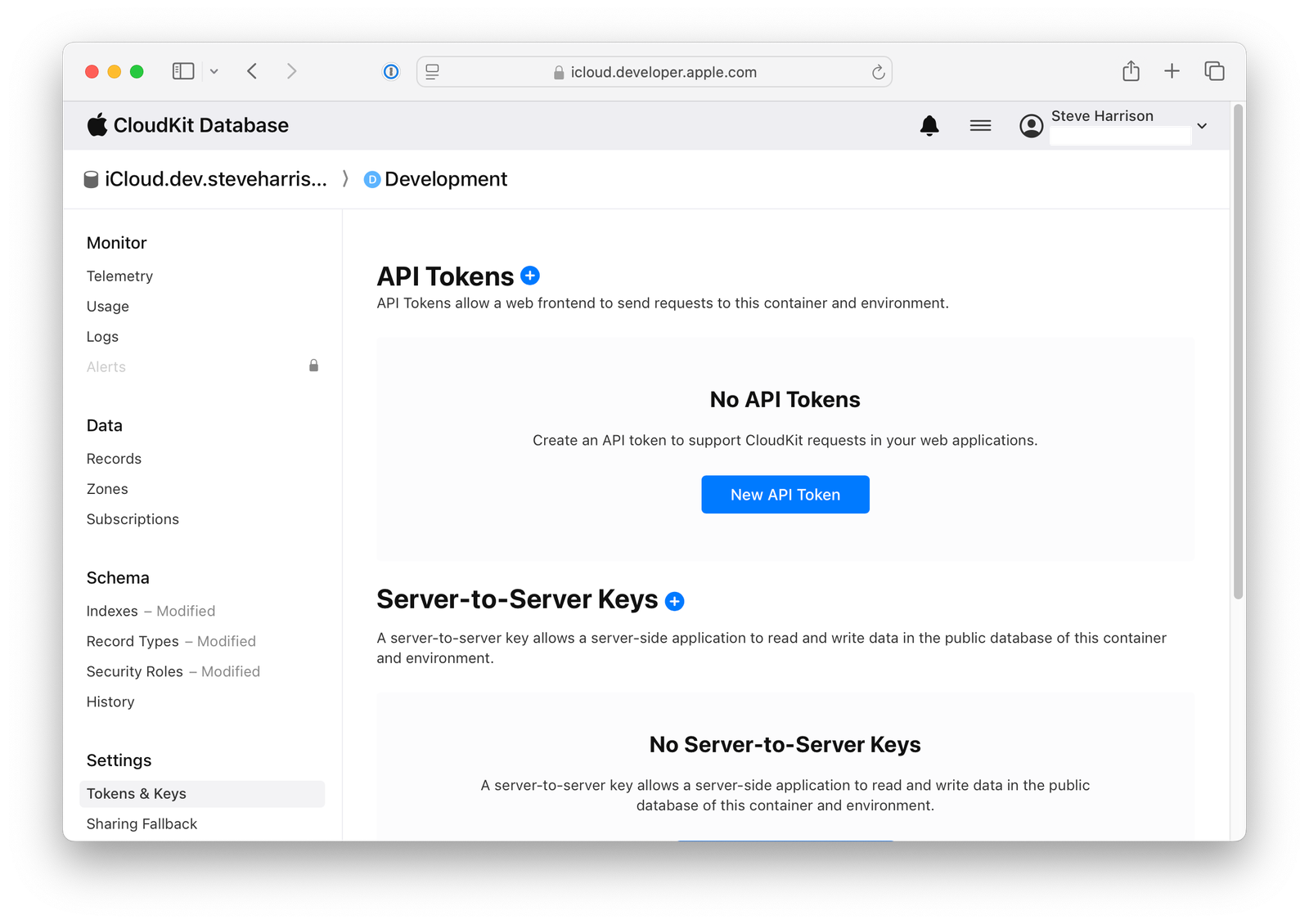The image size is (1309, 924).
Task: Select Tokens & Keys under Settings
Action: coord(136,793)
